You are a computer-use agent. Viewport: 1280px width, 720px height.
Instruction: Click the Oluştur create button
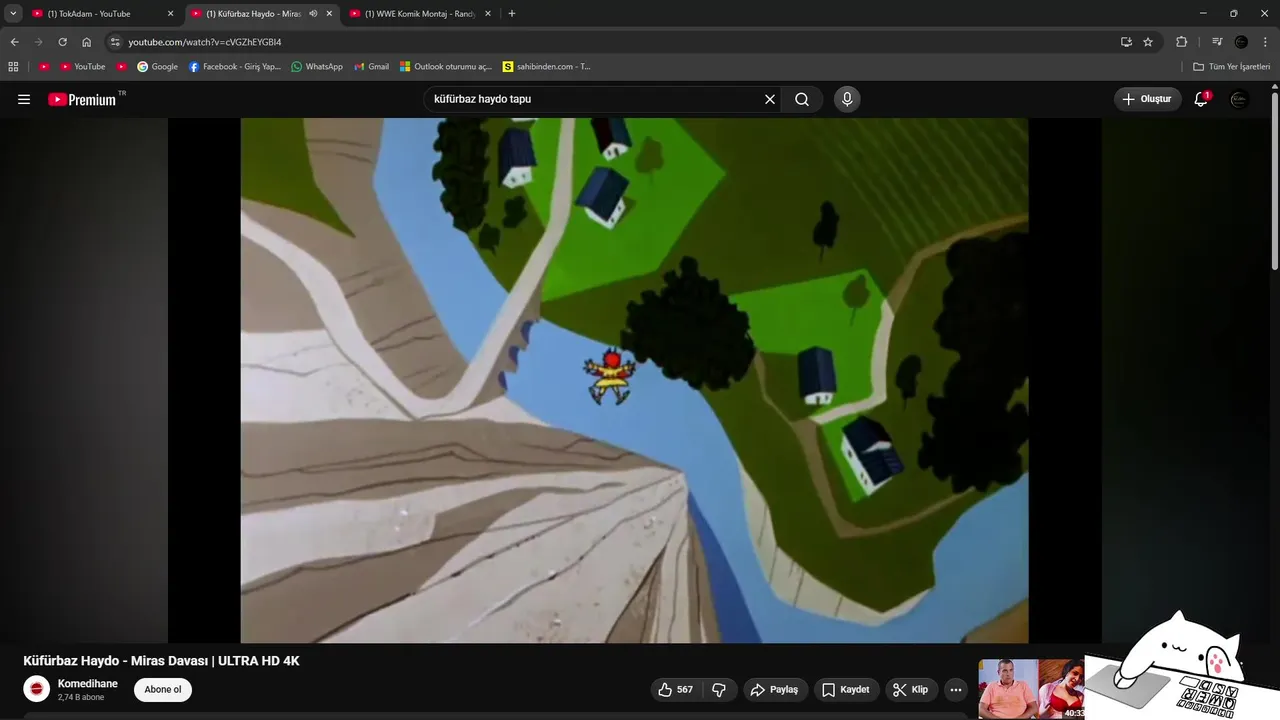[x=1147, y=99]
